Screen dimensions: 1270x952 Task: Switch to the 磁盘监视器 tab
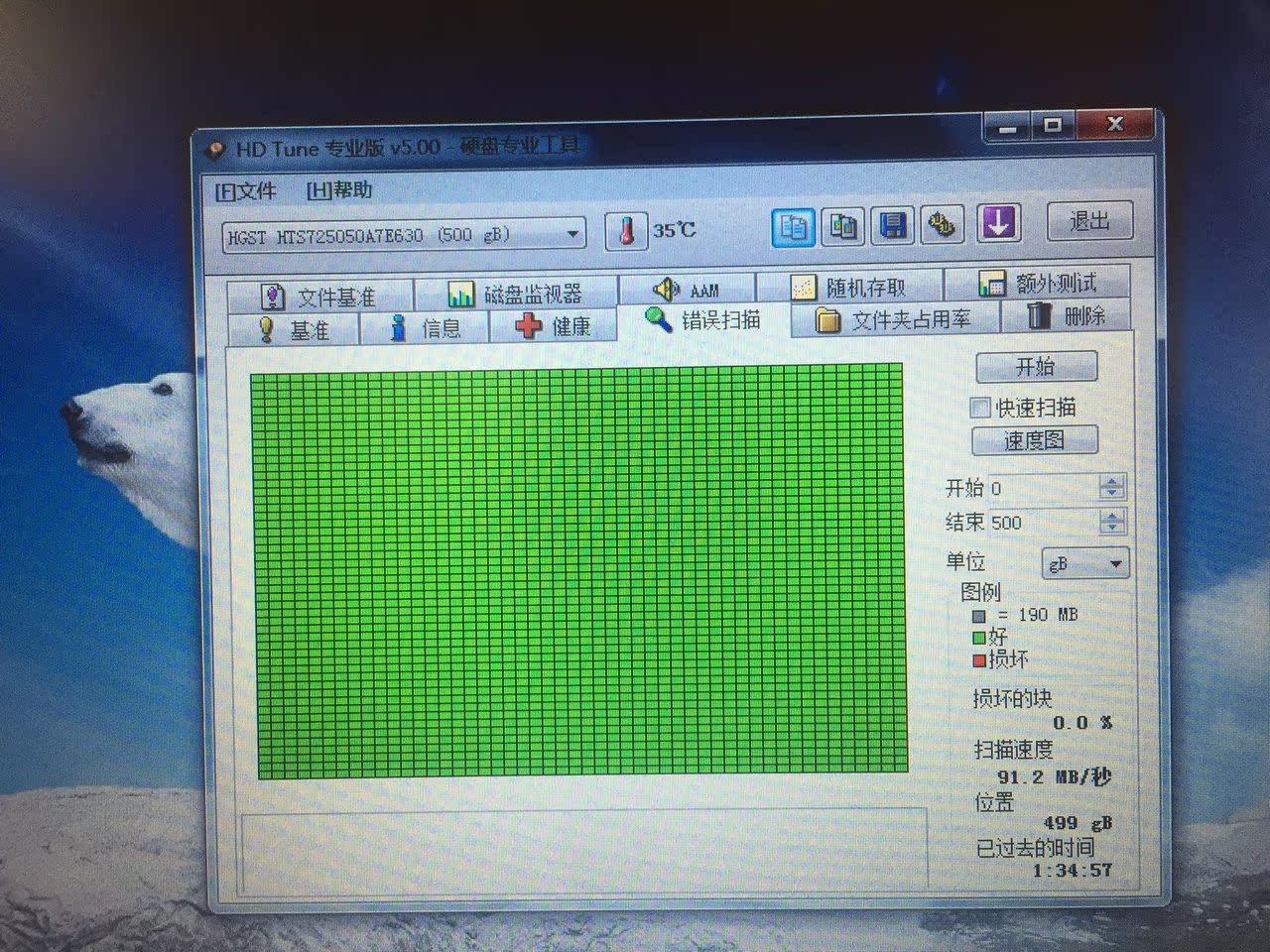[x=515, y=294]
